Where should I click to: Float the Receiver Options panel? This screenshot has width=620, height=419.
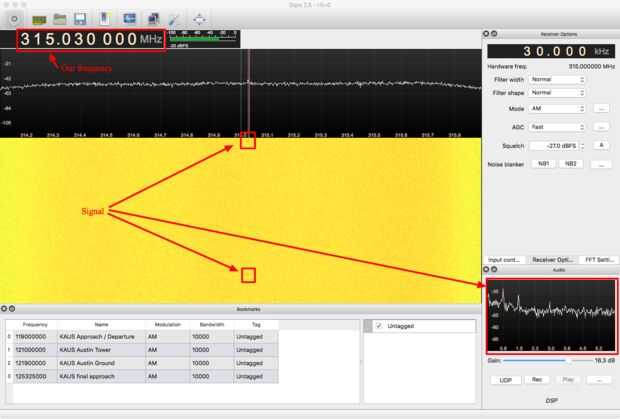pyautogui.click(x=494, y=34)
